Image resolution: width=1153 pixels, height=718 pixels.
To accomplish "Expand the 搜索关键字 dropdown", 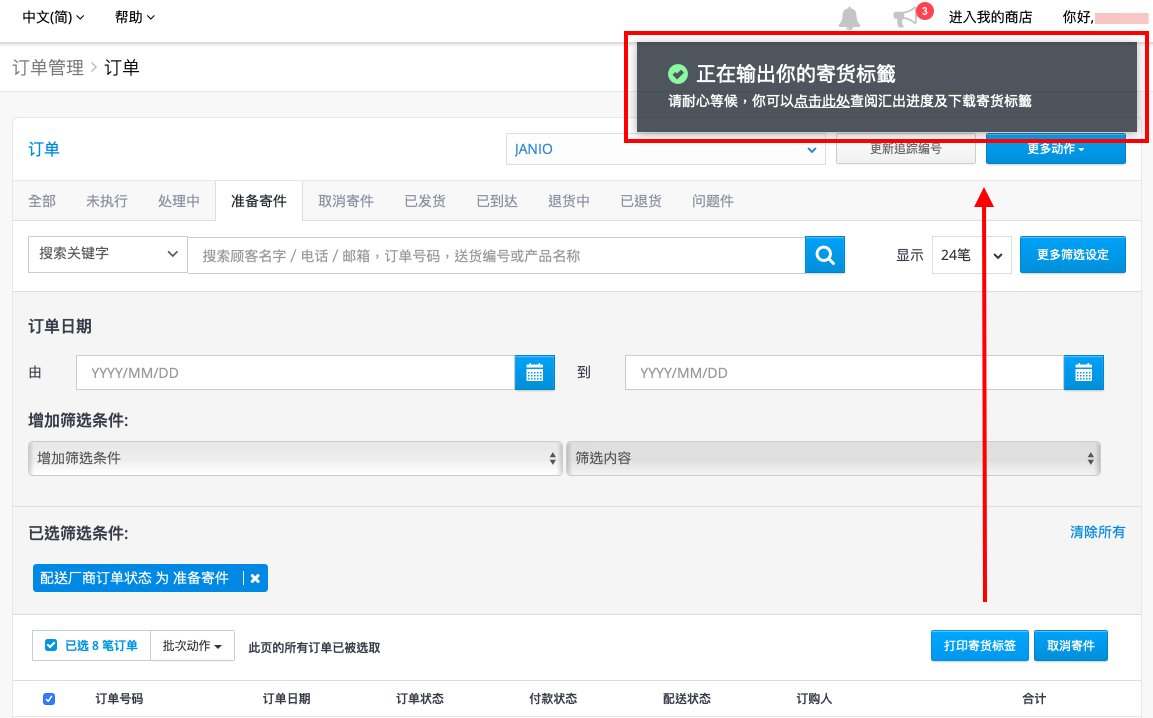I will (107, 254).
